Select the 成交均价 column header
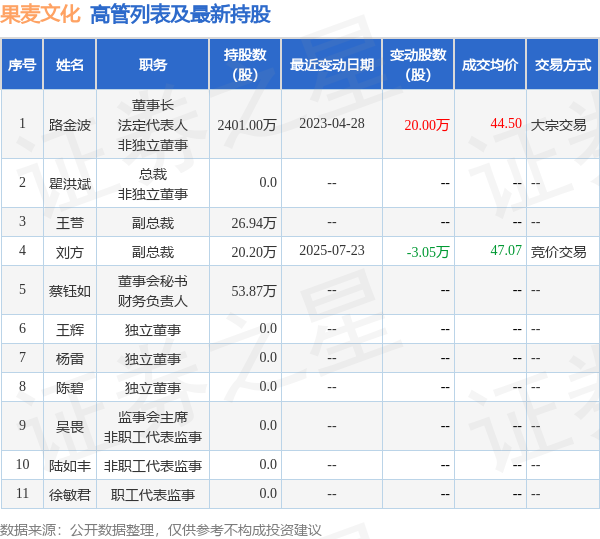Image resolution: width=600 pixels, height=539 pixels. pos(490,65)
